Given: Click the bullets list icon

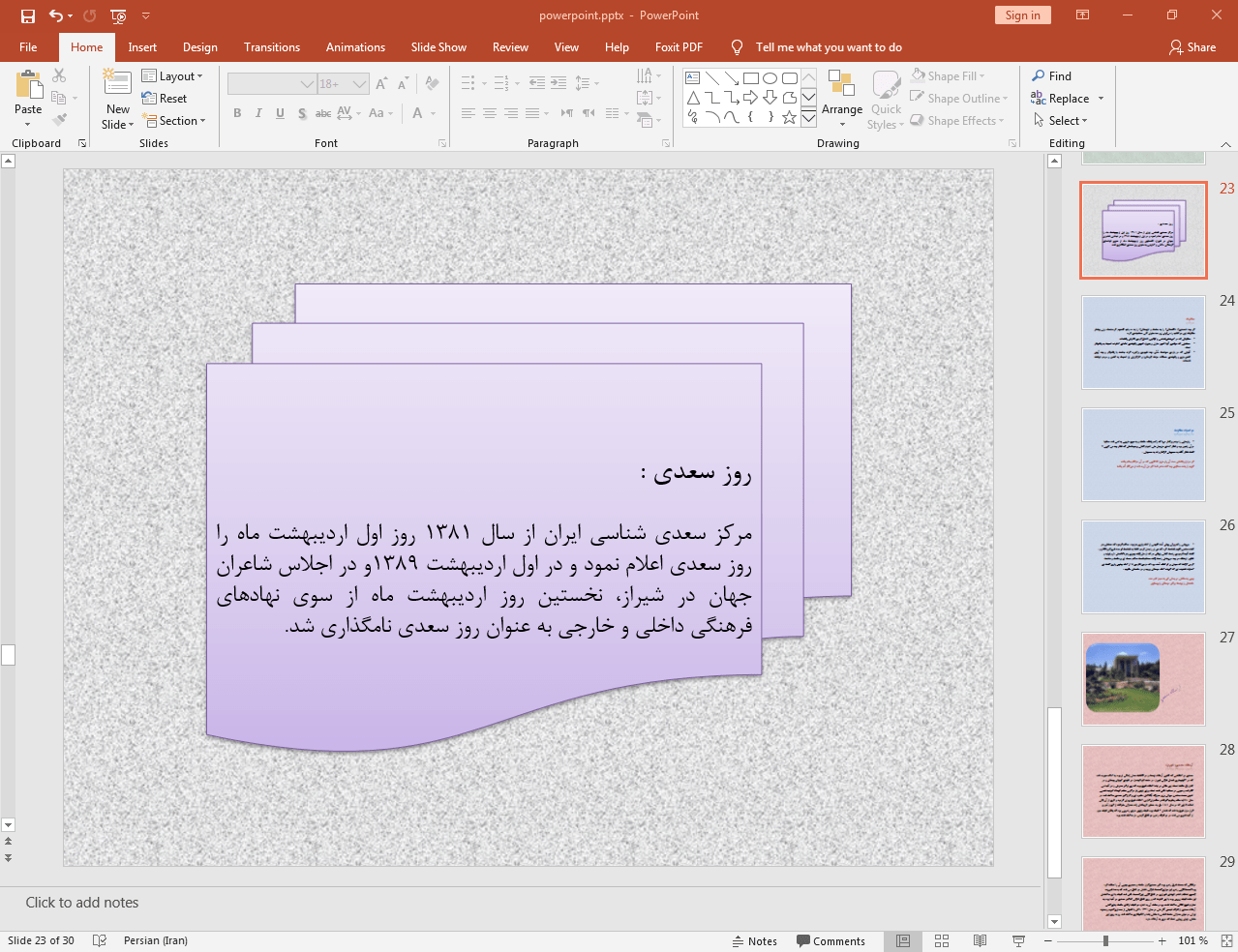Looking at the screenshot, I should coord(468,83).
